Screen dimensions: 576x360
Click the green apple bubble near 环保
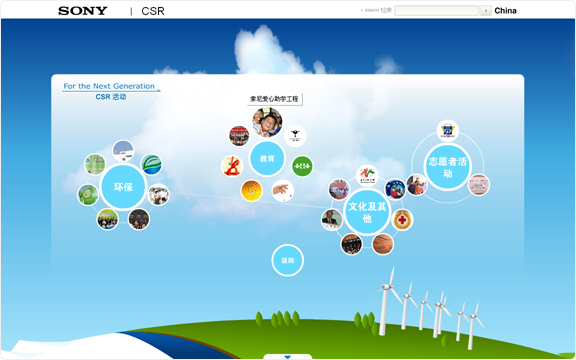click(x=88, y=195)
